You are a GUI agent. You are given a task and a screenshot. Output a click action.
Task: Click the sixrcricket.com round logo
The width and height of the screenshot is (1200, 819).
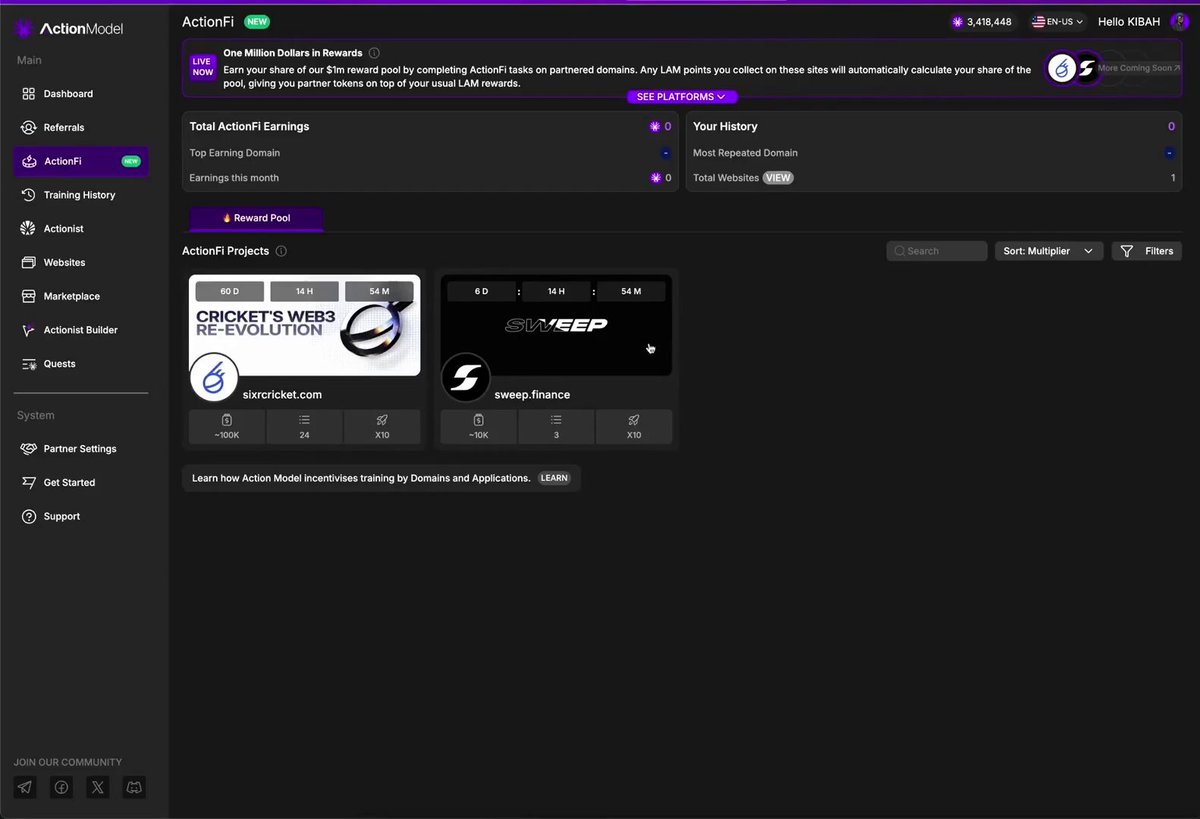tap(214, 377)
